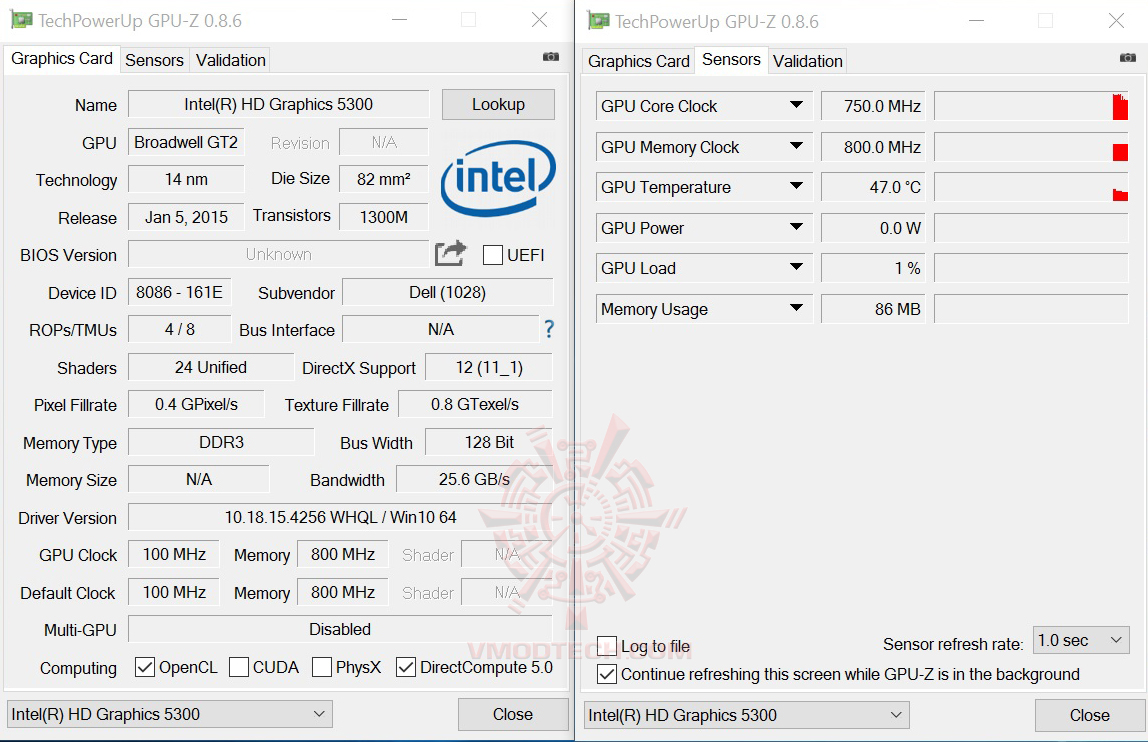Click the Intel logo in the Graphics Card tab
The image size is (1148, 742).
click(x=498, y=178)
